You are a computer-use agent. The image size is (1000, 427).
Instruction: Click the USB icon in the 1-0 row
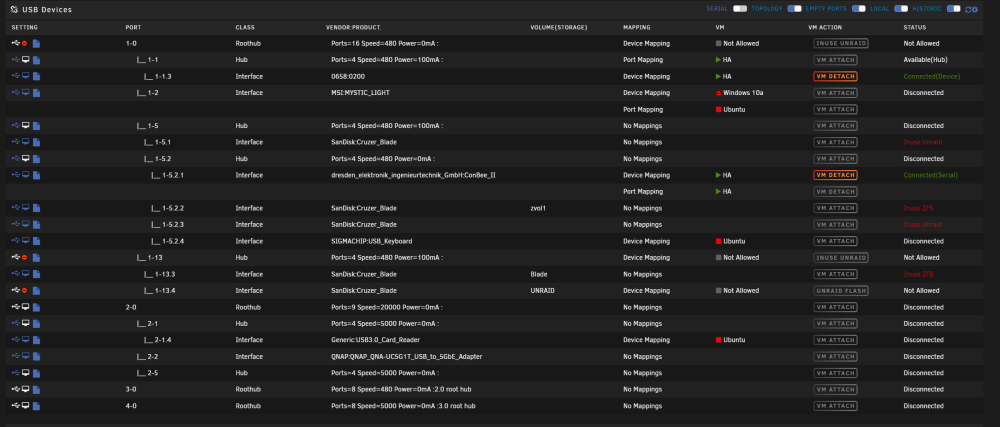15,43
